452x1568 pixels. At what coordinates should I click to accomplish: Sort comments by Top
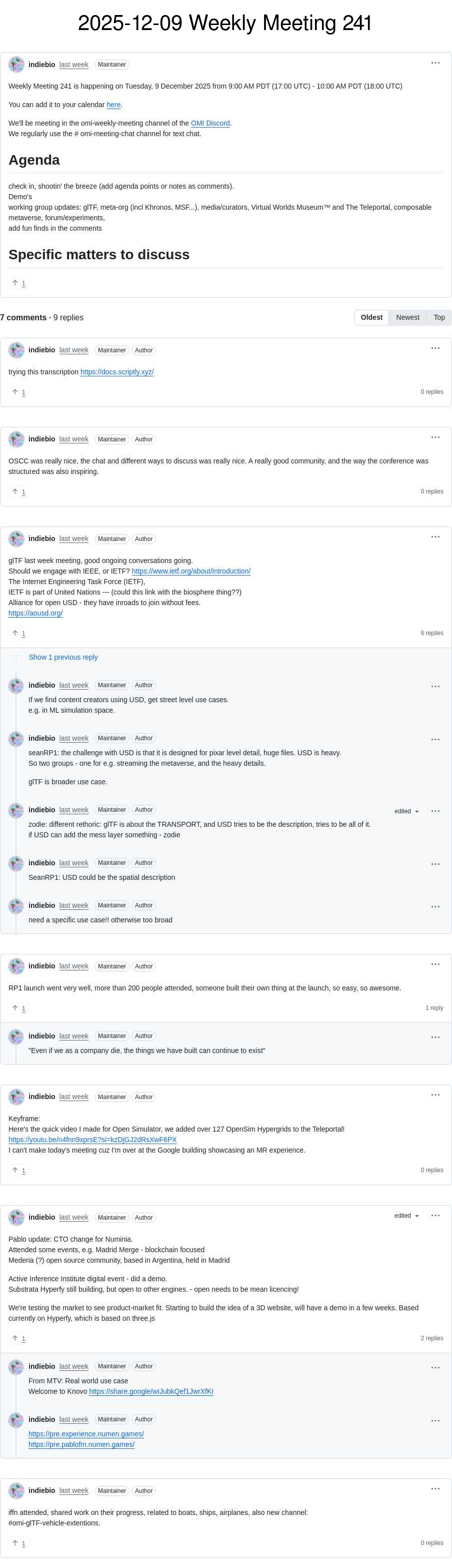point(438,318)
